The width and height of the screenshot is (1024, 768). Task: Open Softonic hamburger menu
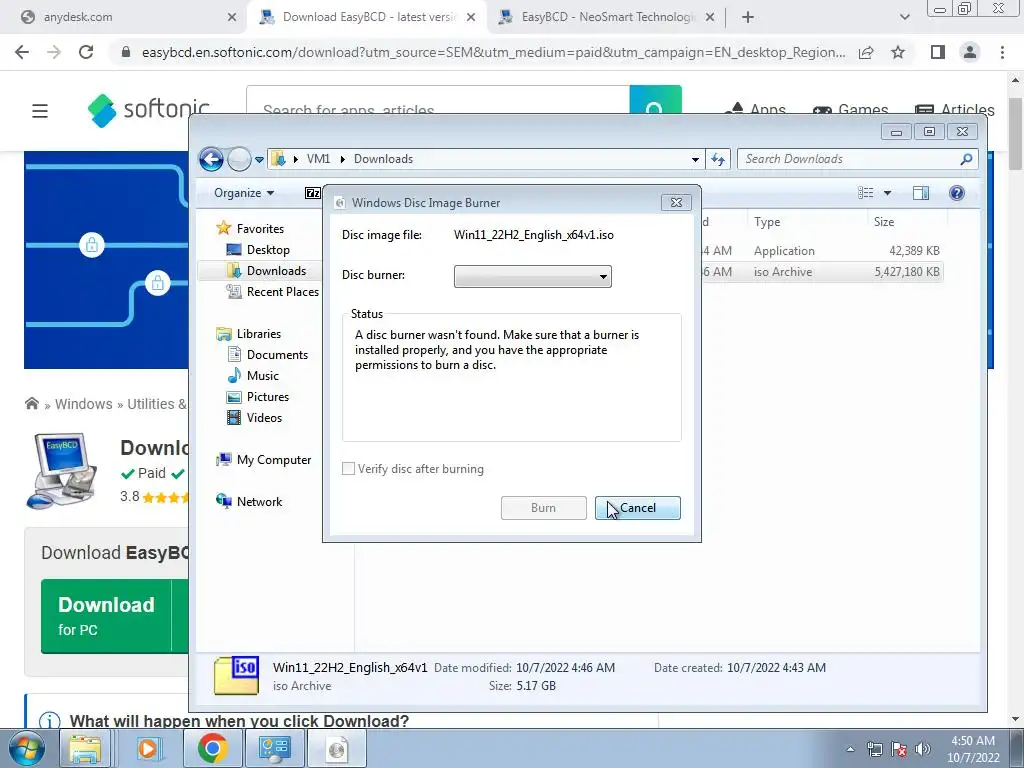pyautogui.click(x=40, y=111)
